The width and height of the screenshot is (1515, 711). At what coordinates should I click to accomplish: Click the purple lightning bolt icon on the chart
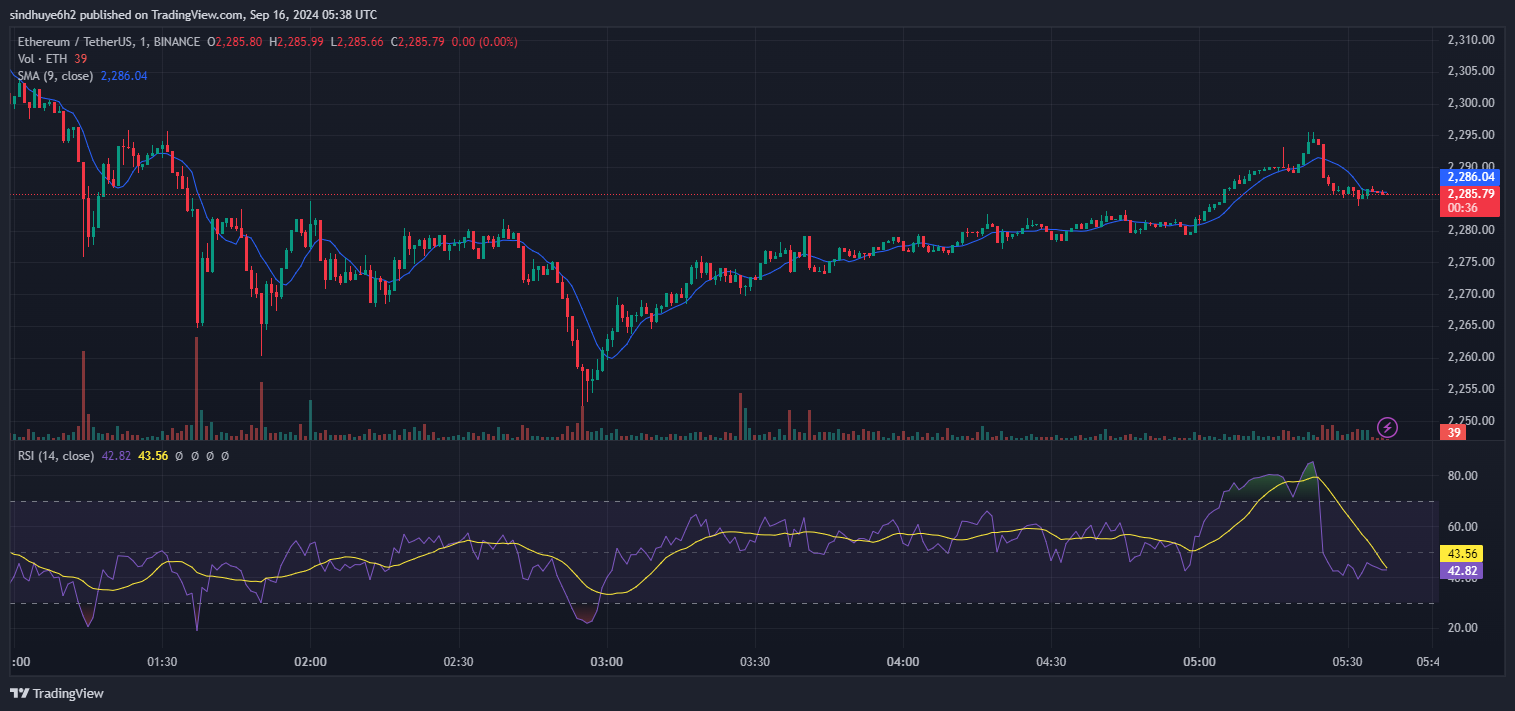(x=1388, y=428)
